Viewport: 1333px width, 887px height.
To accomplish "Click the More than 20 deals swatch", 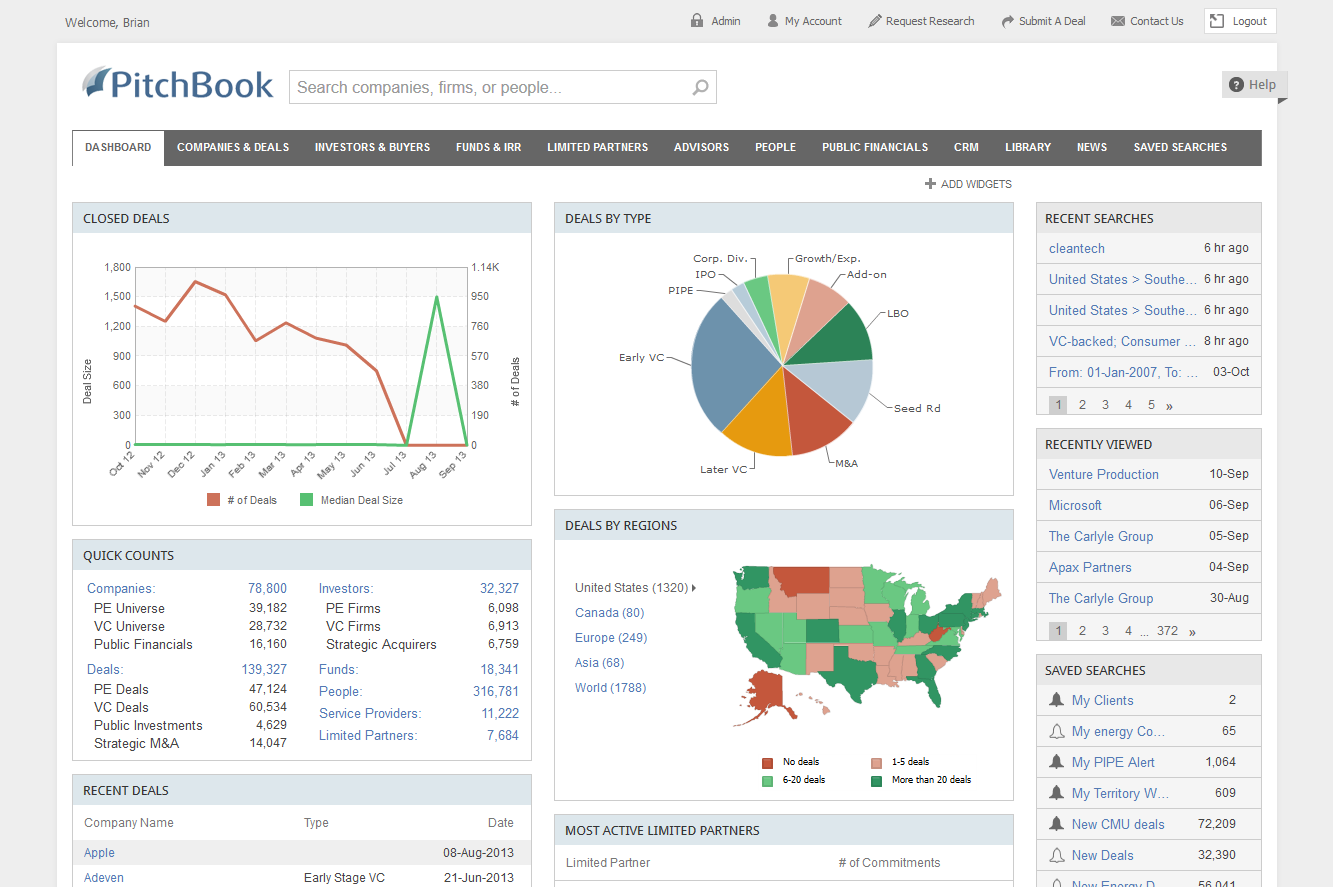I will click(x=876, y=780).
